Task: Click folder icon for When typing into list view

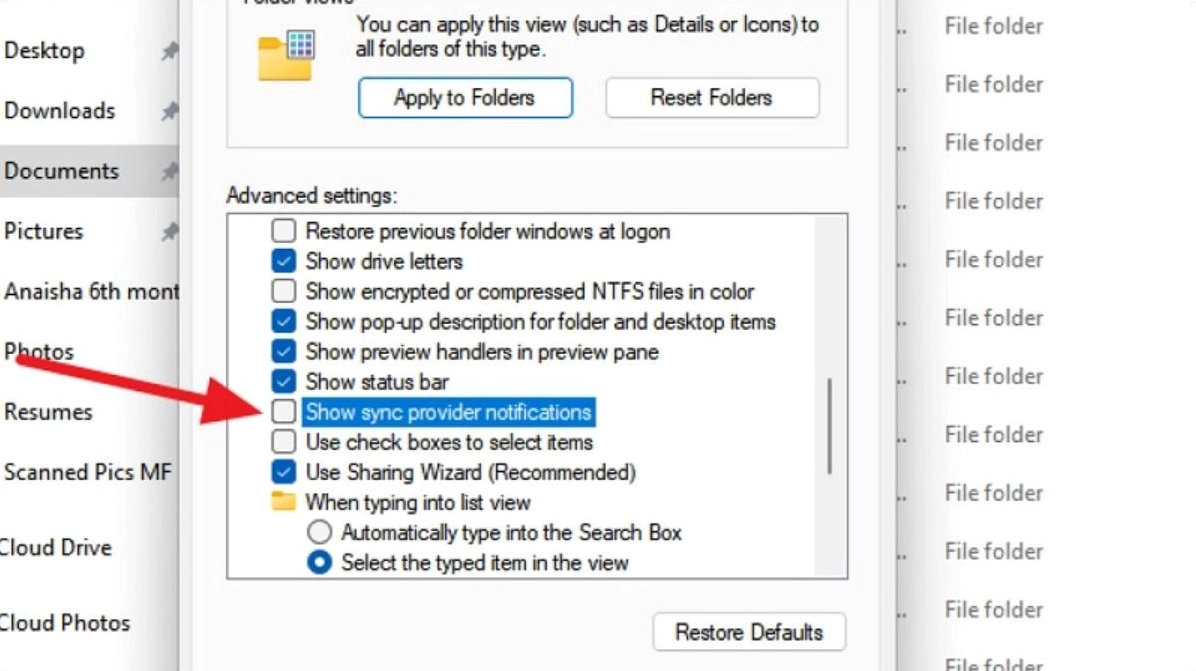Action: (x=284, y=502)
